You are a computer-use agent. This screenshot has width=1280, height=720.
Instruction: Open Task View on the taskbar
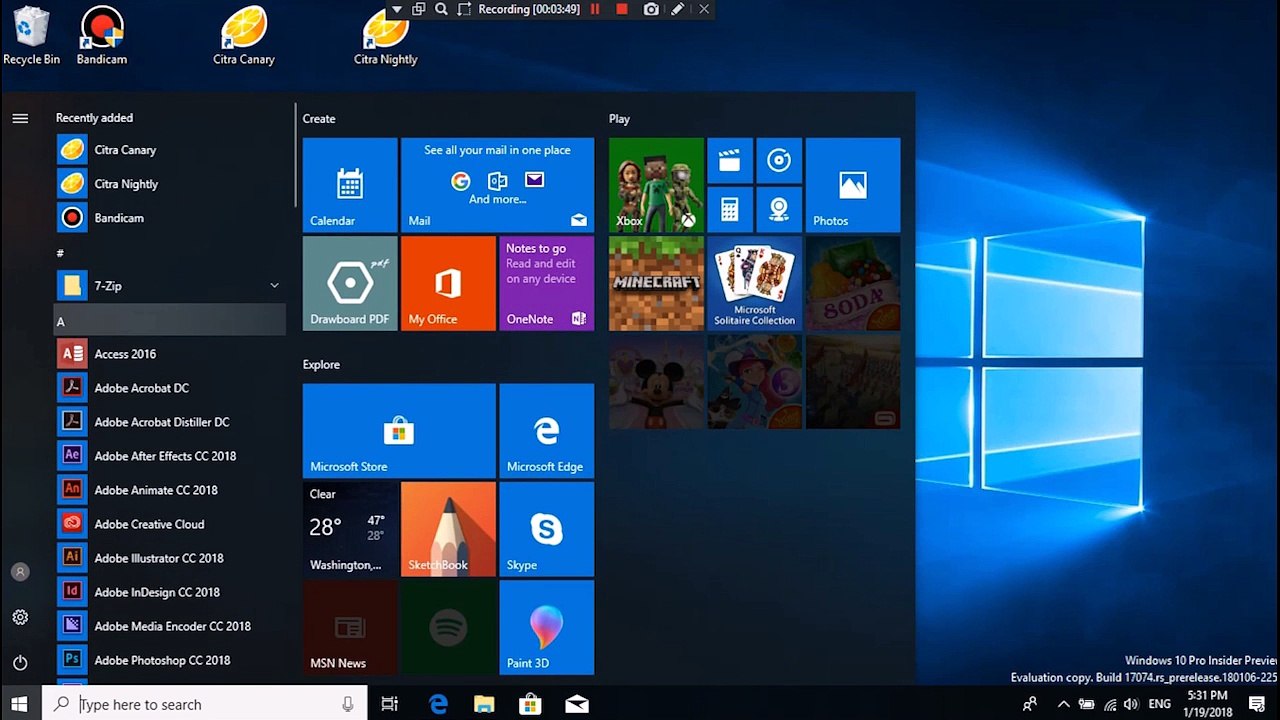coord(390,704)
